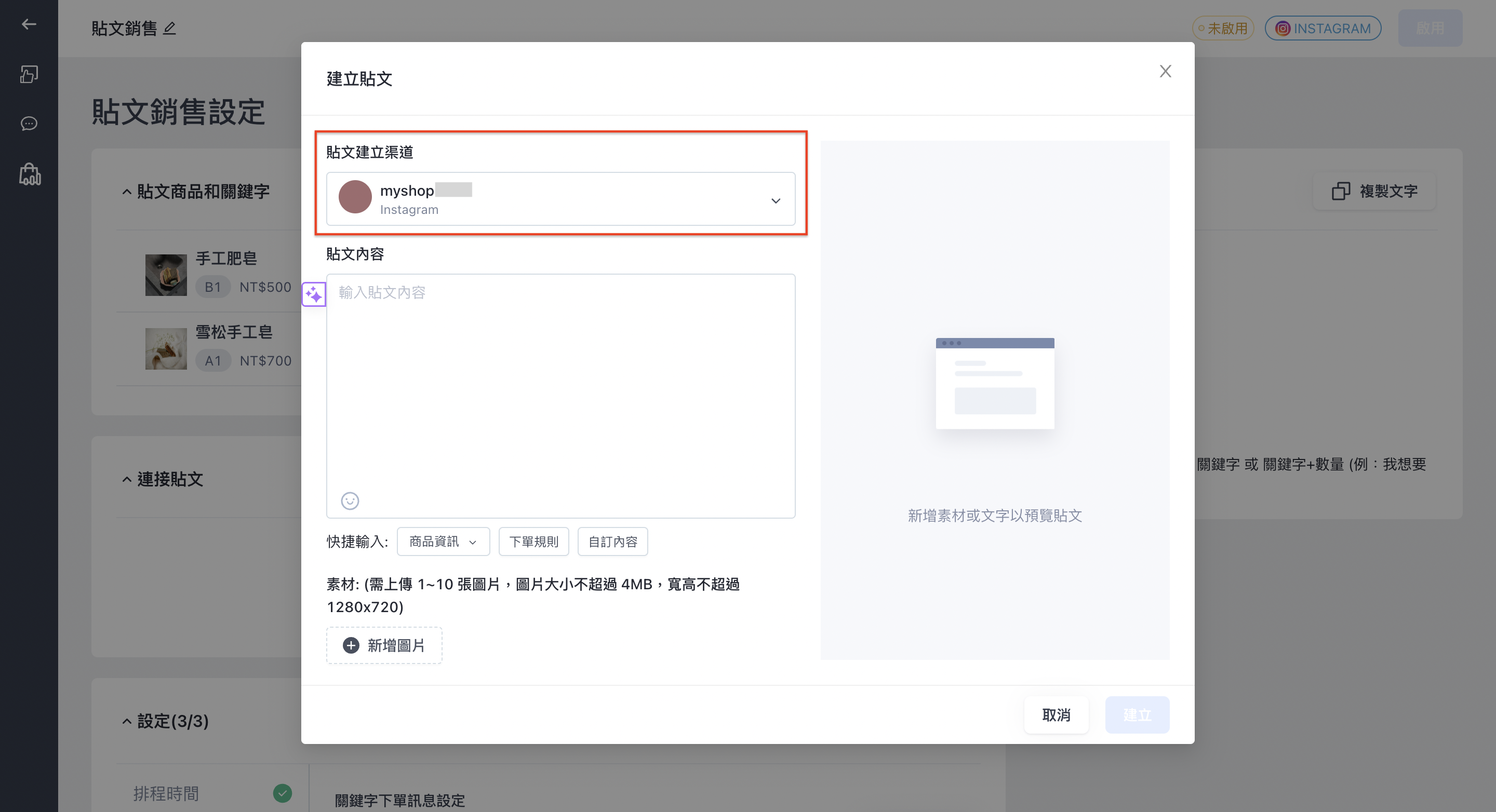Click the 建立 create button
The height and width of the screenshot is (812, 1496).
click(x=1137, y=714)
